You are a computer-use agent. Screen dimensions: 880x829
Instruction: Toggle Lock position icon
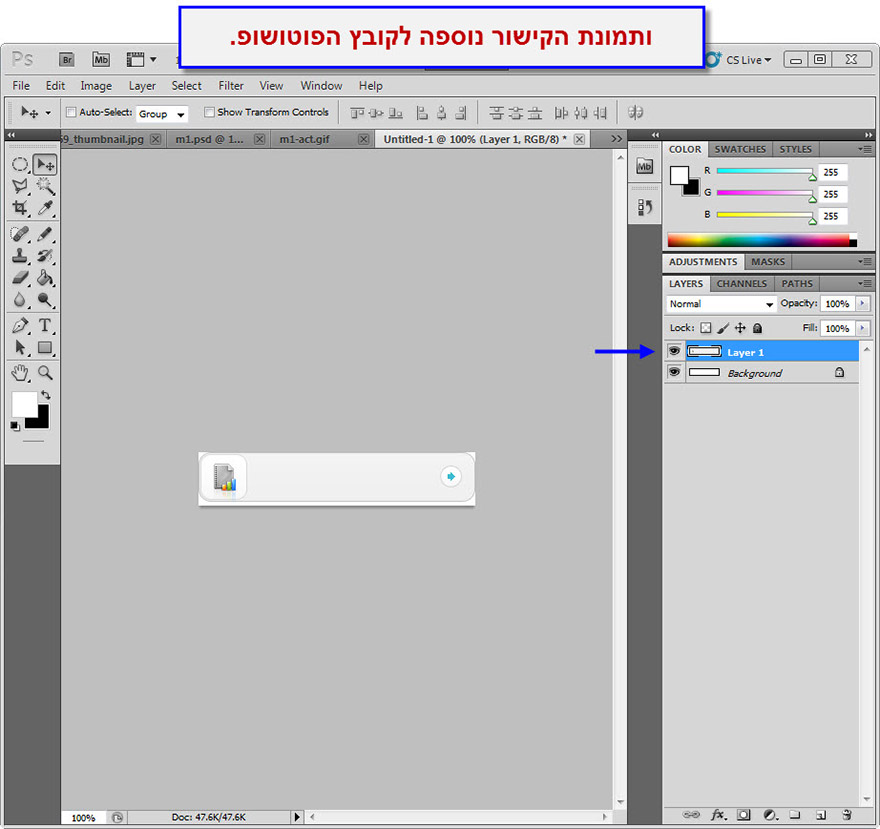coord(740,328)
